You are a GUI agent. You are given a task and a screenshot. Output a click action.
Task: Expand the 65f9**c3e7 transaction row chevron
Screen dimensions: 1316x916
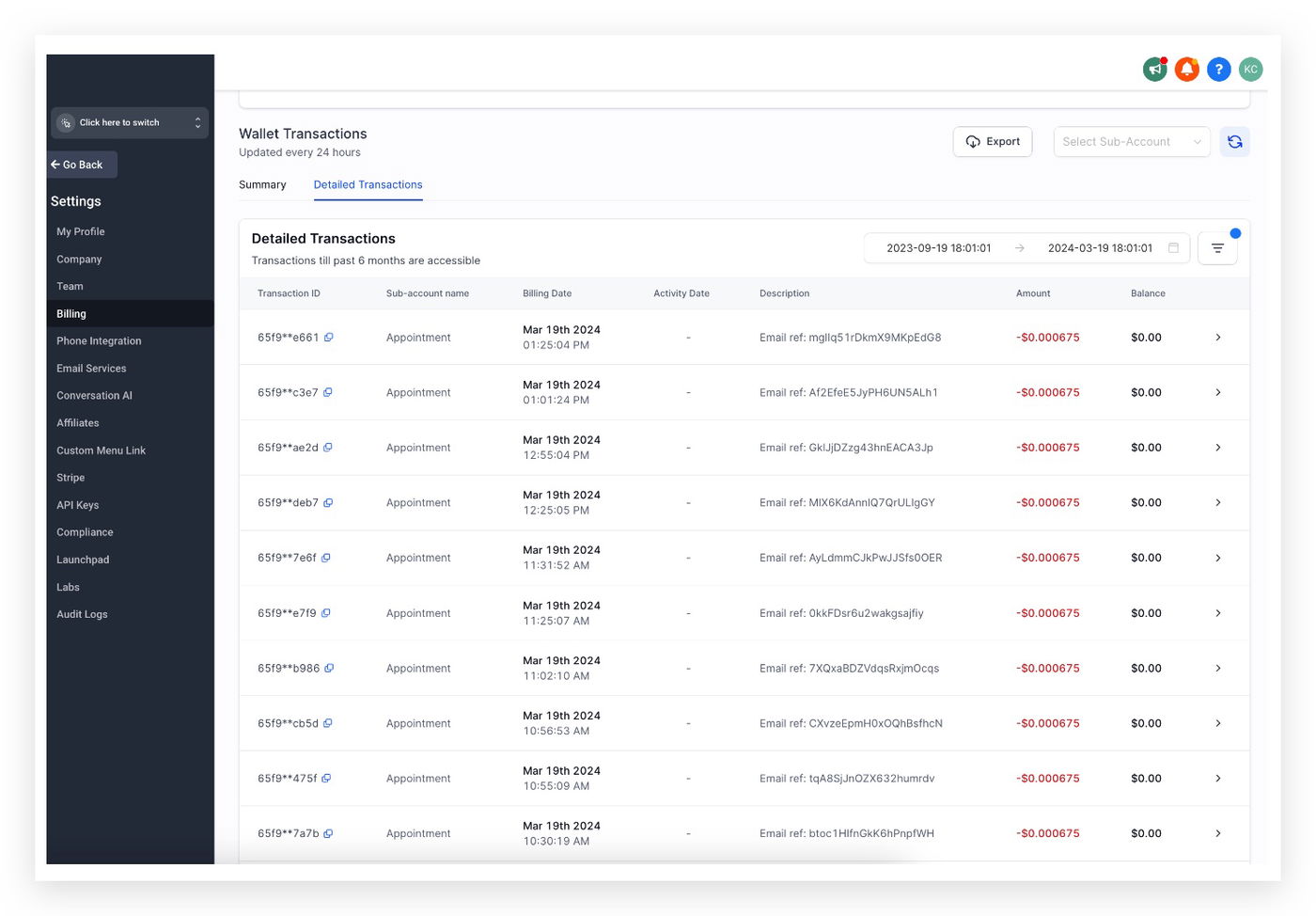click(x=1217, y=393)
